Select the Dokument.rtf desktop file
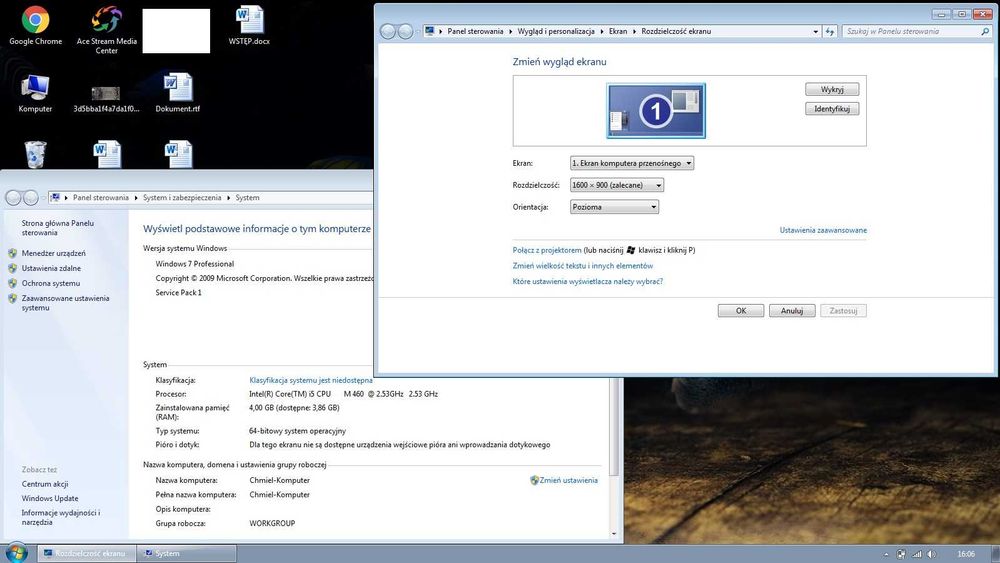 tap(178, 93)
